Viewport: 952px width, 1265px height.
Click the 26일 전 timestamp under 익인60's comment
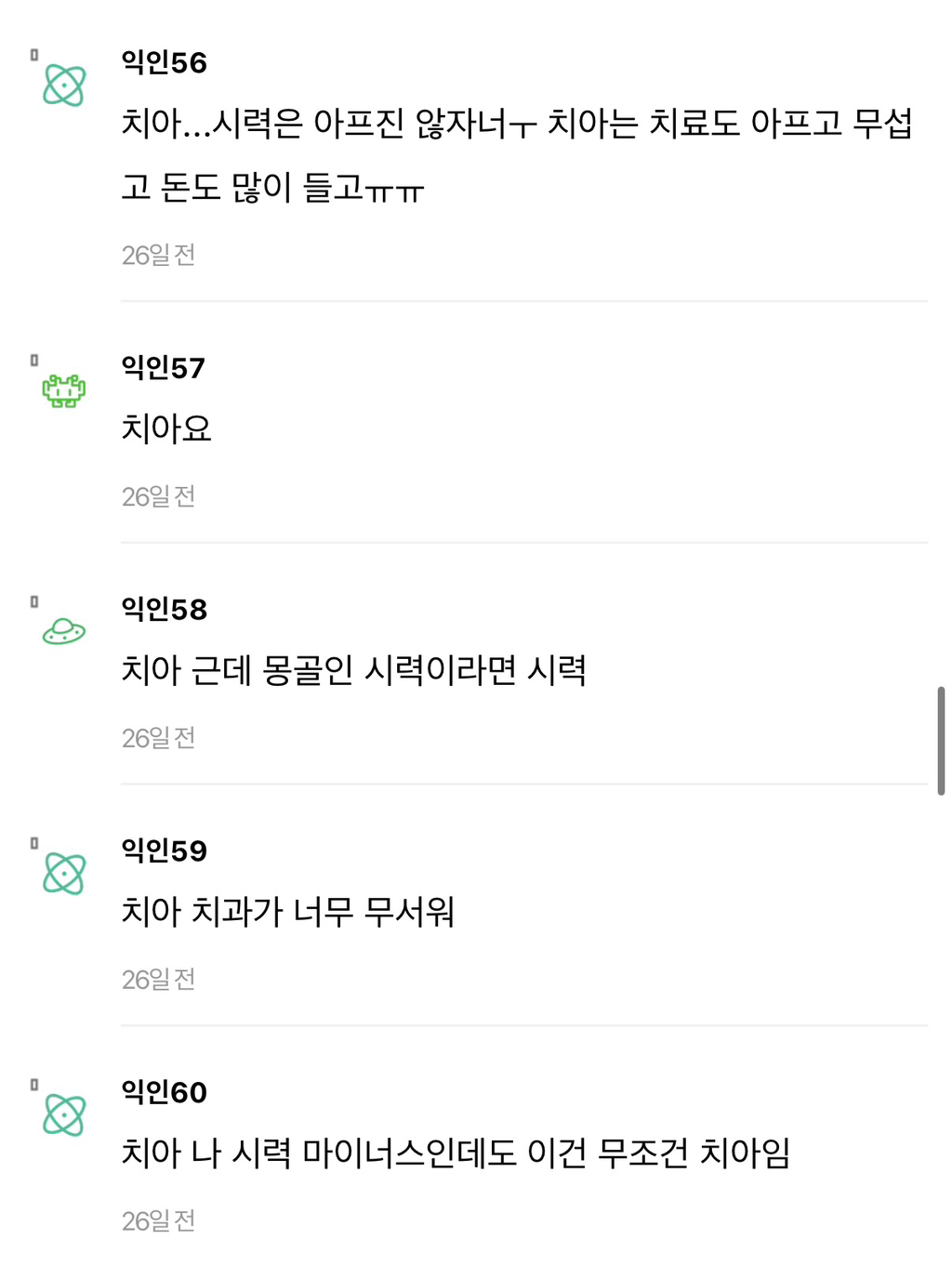point(158,1220)
